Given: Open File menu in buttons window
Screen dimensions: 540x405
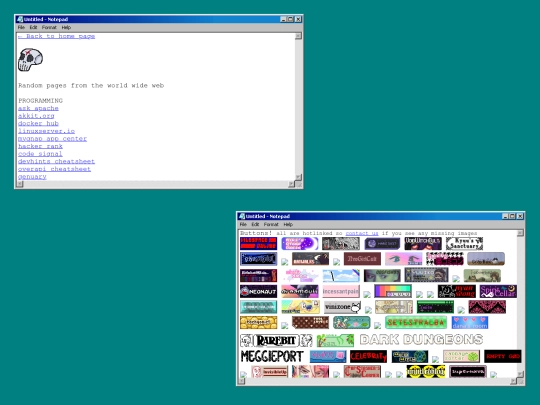Looking at the screenshot, I should 243,224.
